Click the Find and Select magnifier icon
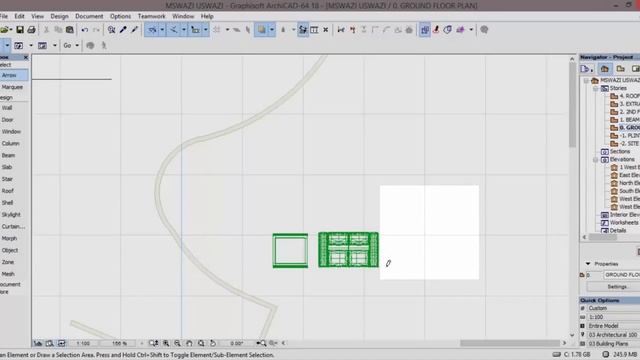Screen dimensions: 640x360 tap(111, 30)
